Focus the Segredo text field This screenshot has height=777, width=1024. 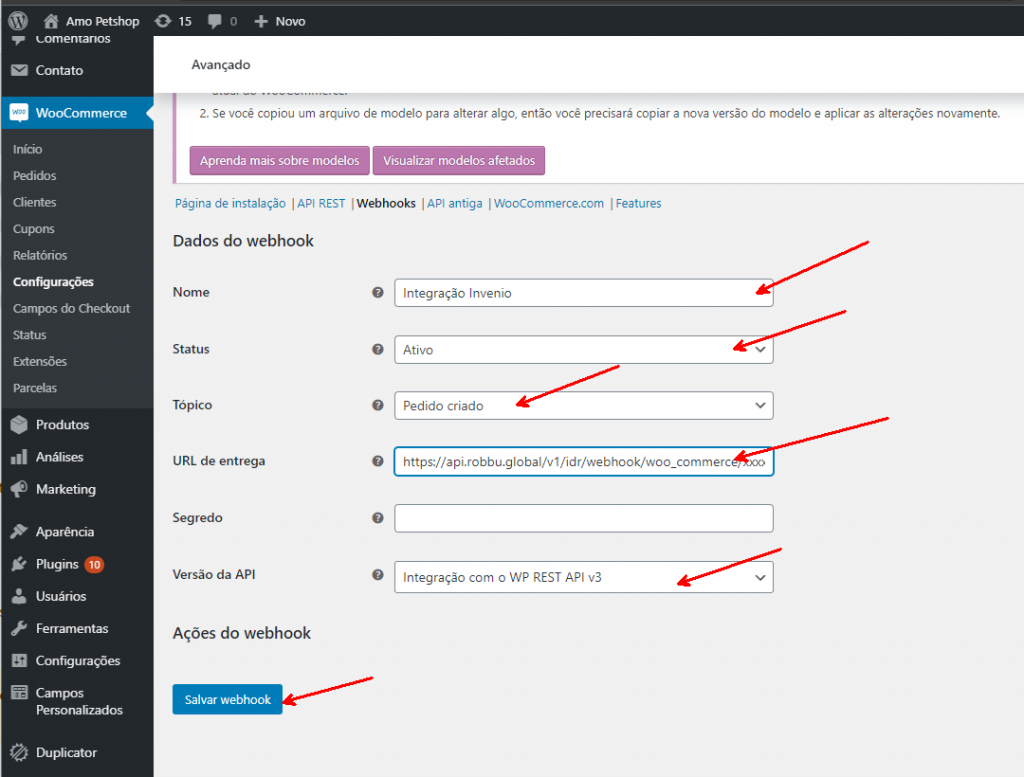[583, 518]
